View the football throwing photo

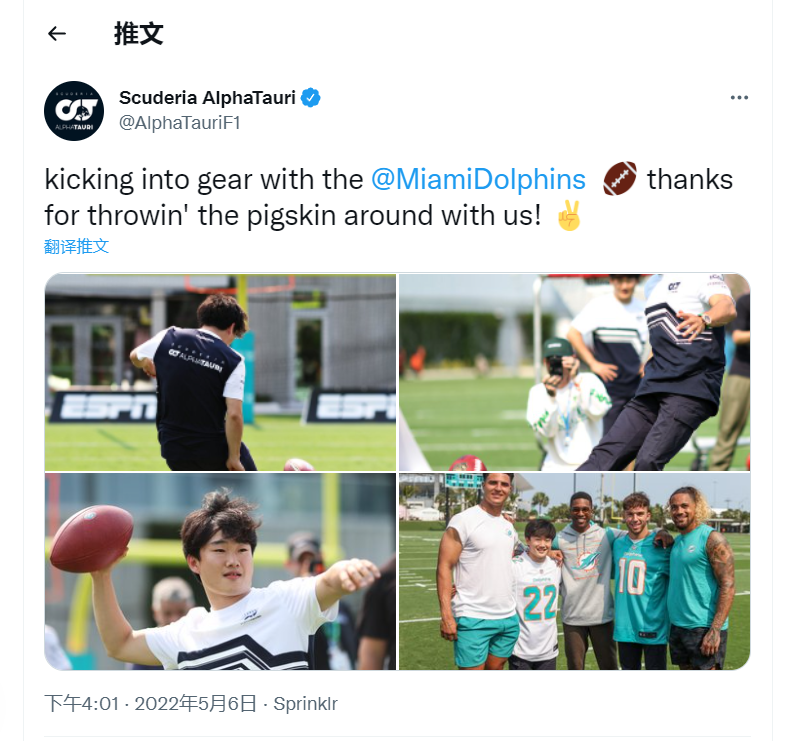click(220, 571)
